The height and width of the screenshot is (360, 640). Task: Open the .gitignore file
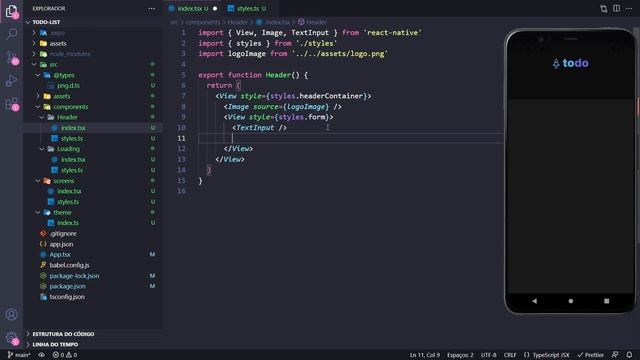click(x=63, y=233)
